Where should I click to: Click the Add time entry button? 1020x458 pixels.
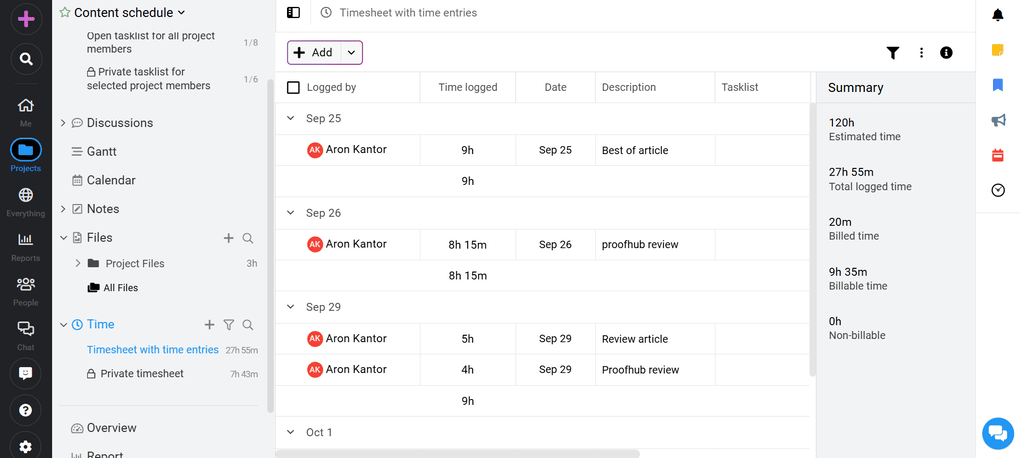click(314, 53)
